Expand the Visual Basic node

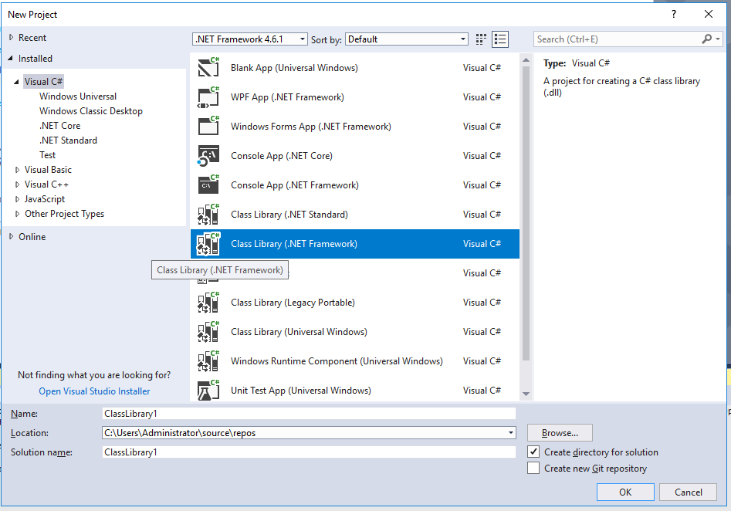point(17,170)
